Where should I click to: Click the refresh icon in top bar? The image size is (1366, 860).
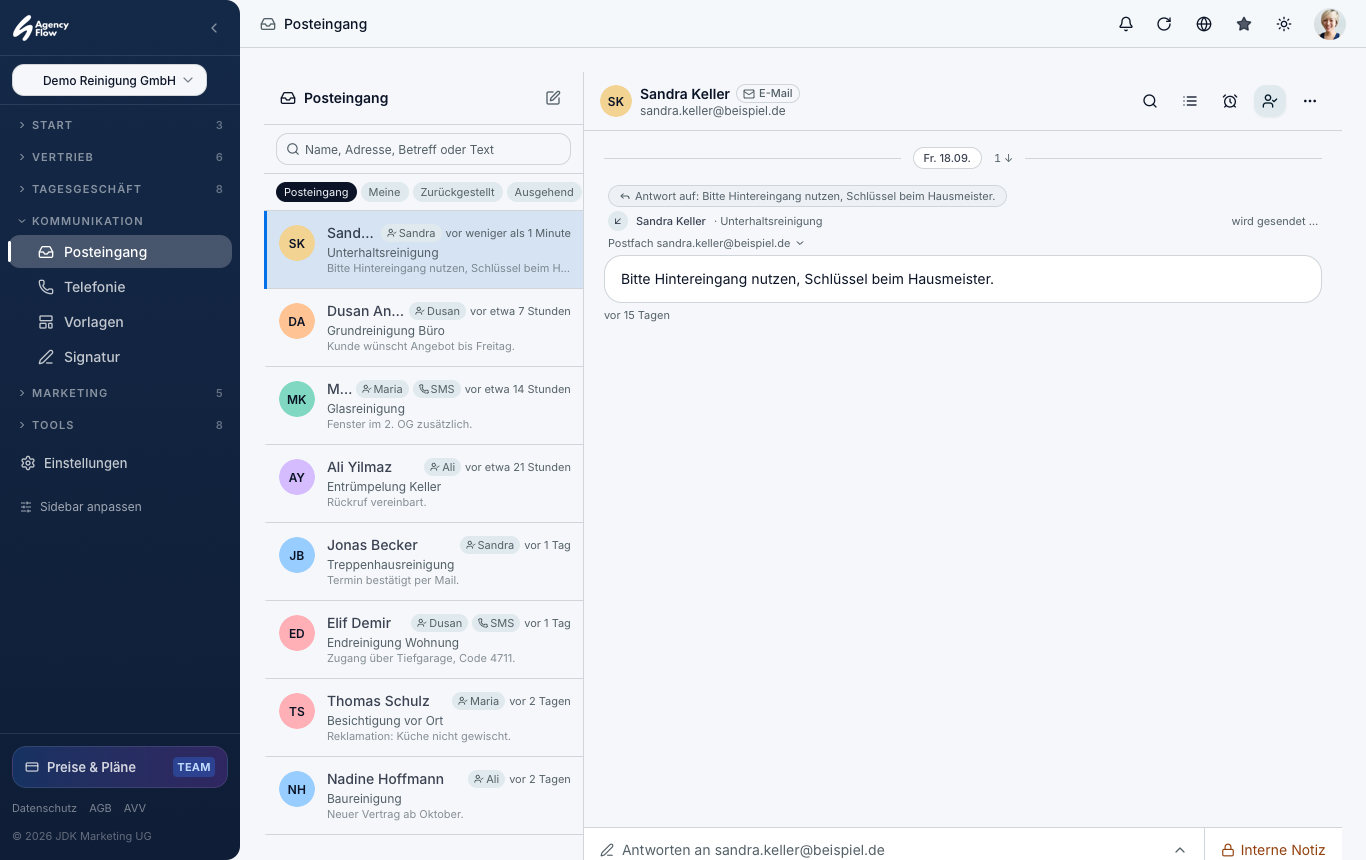click(x=1164, y=24)
